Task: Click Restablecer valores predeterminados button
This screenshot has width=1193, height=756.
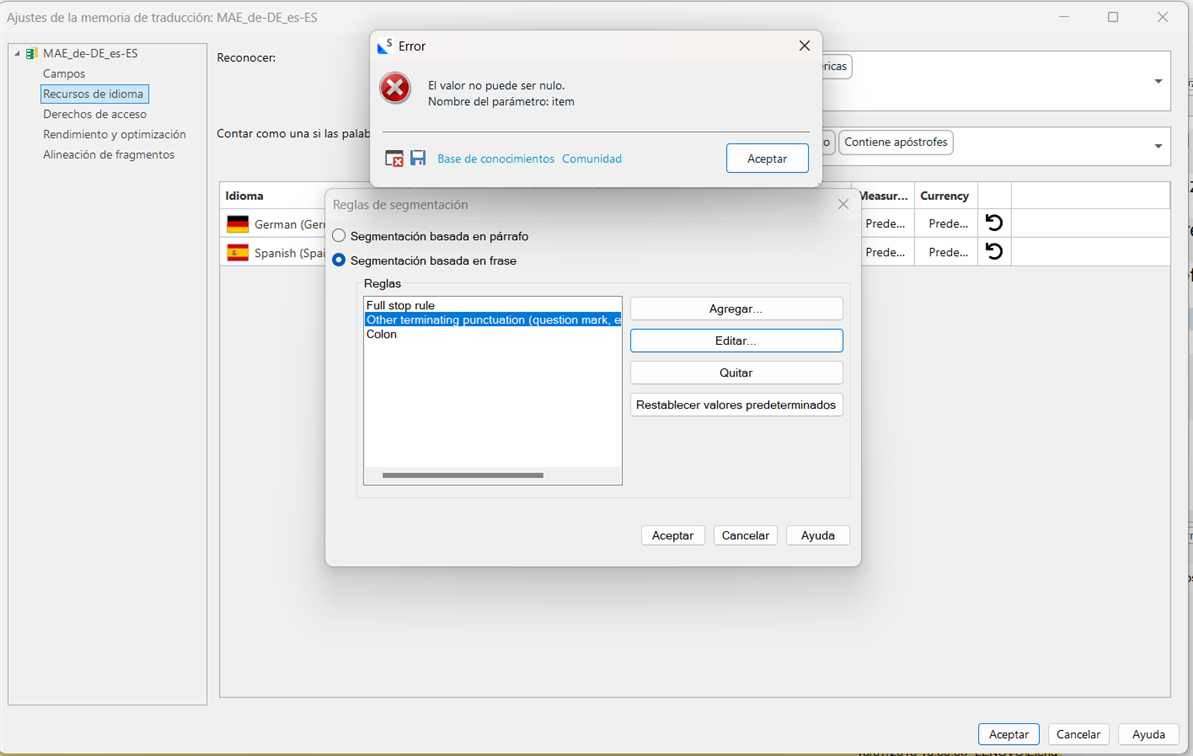Action: pos(736,405)
